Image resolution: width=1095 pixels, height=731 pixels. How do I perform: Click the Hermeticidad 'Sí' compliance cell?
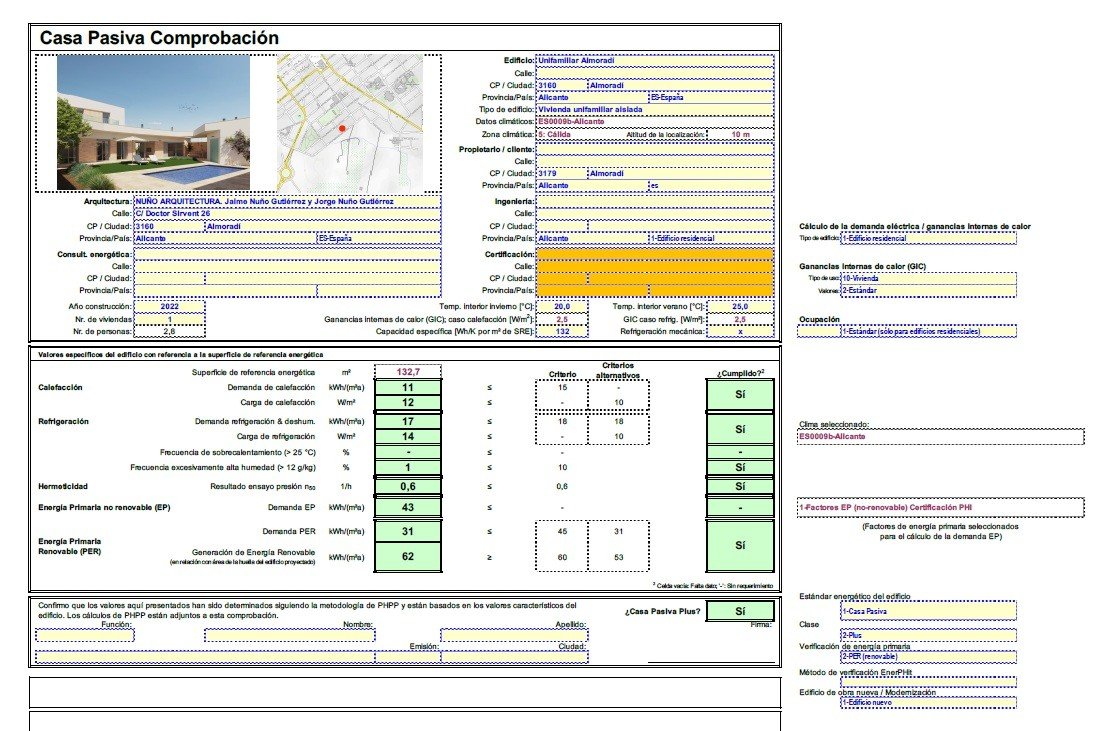click(x=740, y=487)
